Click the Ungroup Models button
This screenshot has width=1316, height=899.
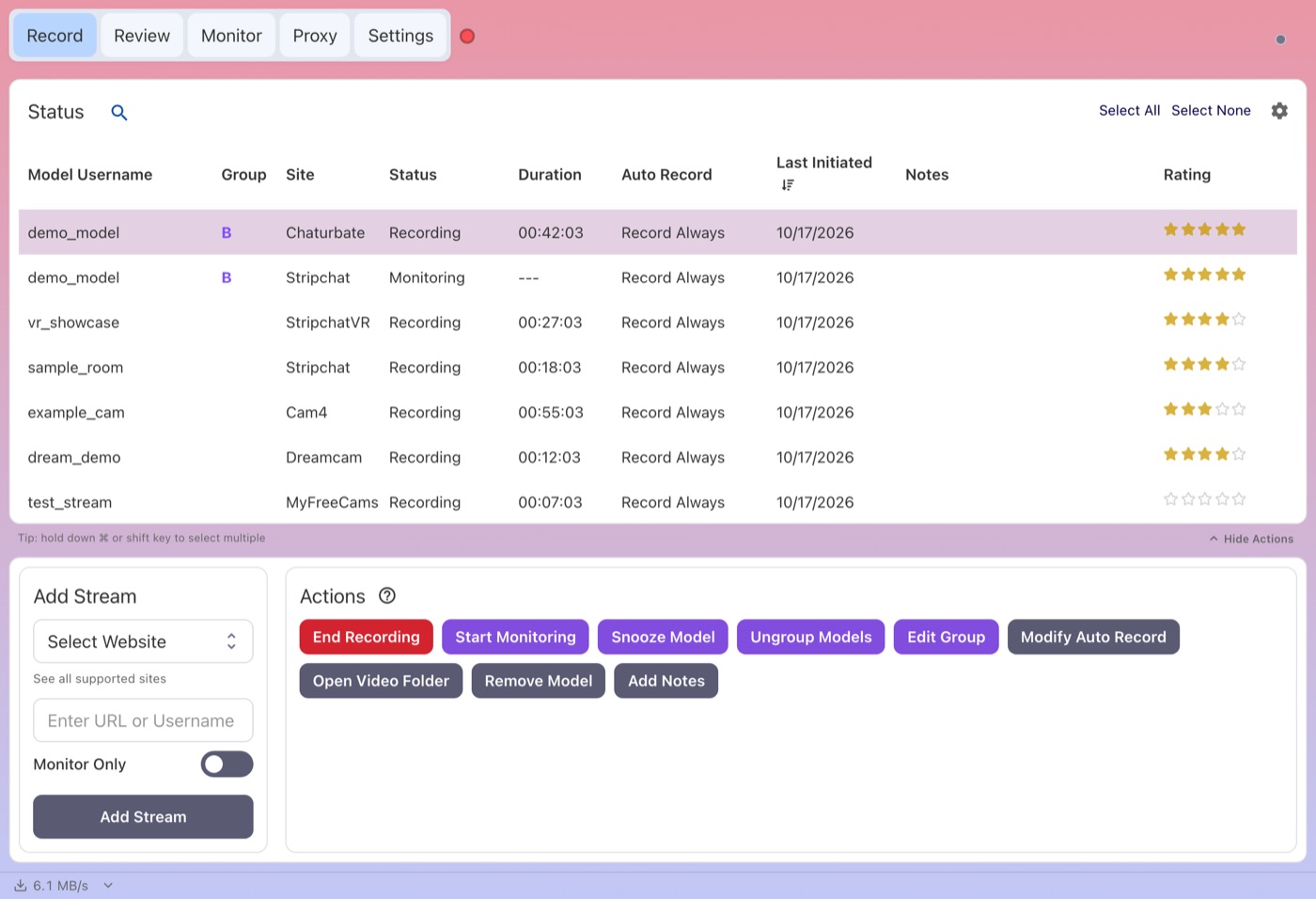[x=811, y=637]
